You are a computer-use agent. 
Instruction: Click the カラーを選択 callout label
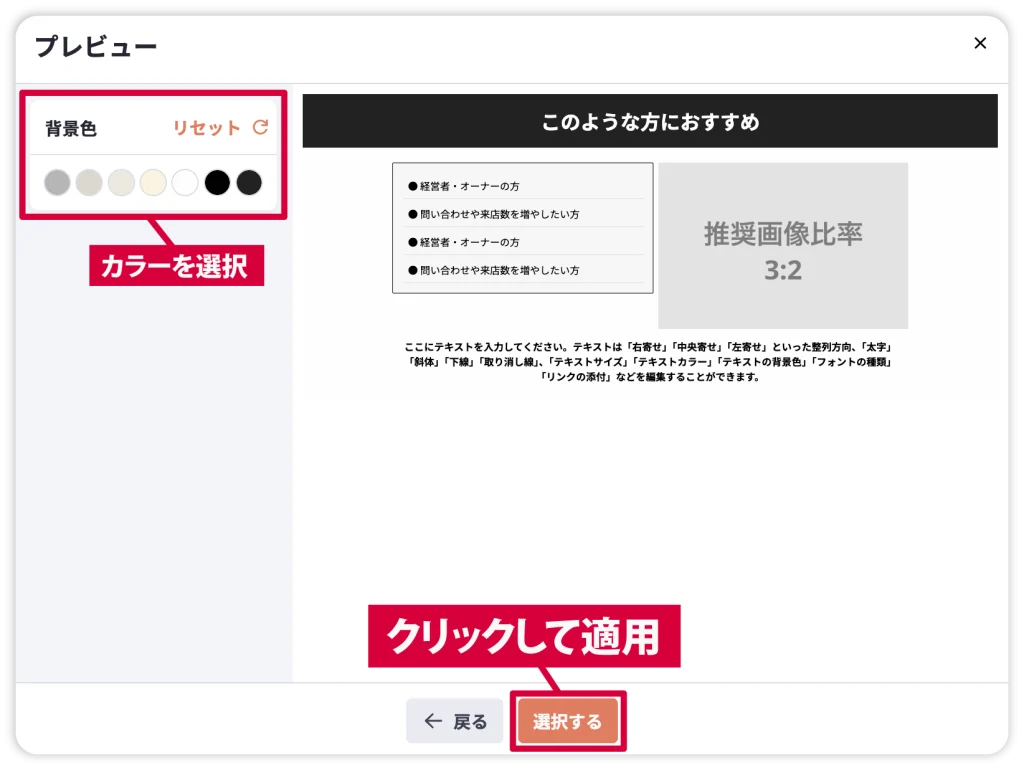click(175, 267)
